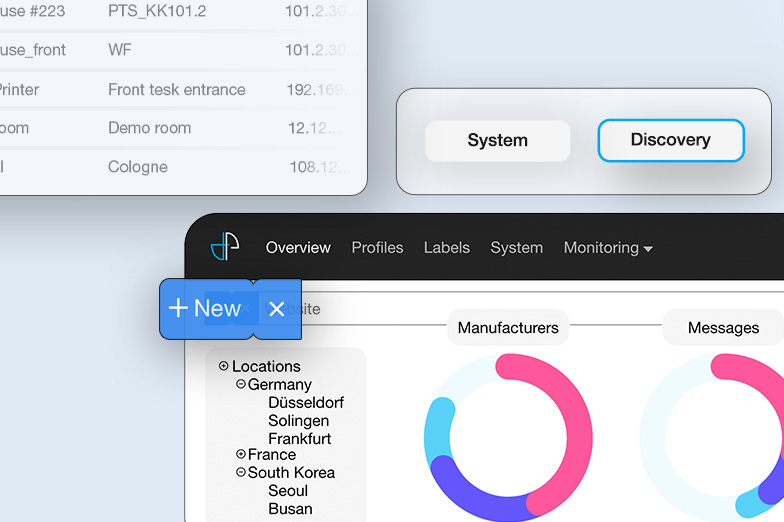This screenshot has width=784, height=522.
Task: Select the Discovery toggle option
Action: (670, 140)
